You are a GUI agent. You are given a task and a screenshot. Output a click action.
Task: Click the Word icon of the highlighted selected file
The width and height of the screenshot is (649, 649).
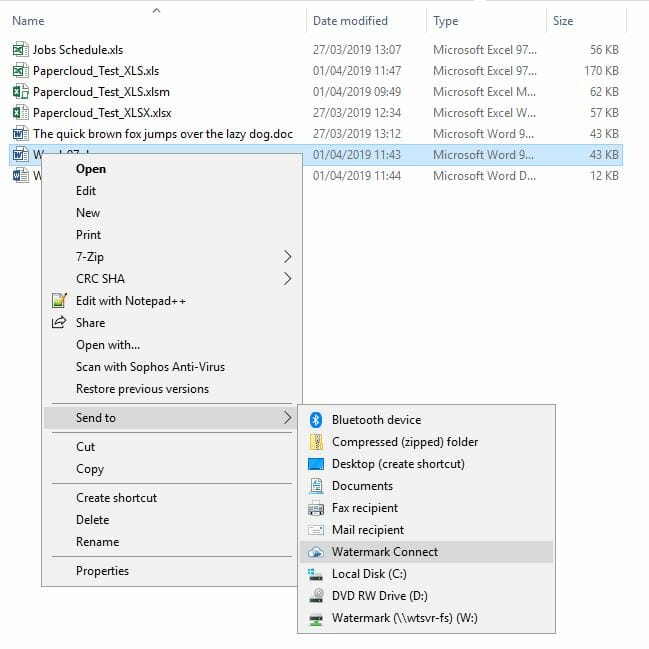[21, 155]
